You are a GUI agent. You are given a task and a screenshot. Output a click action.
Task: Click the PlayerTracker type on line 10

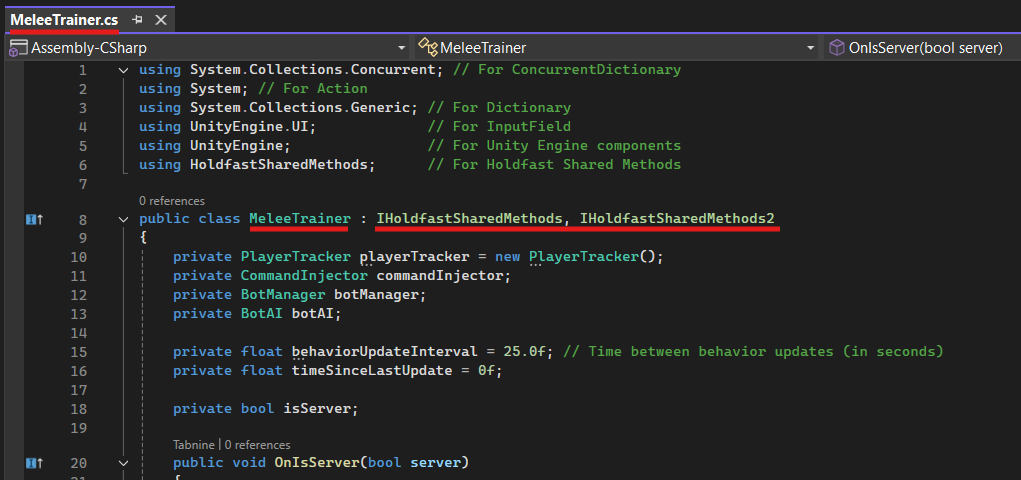point(295,257)
